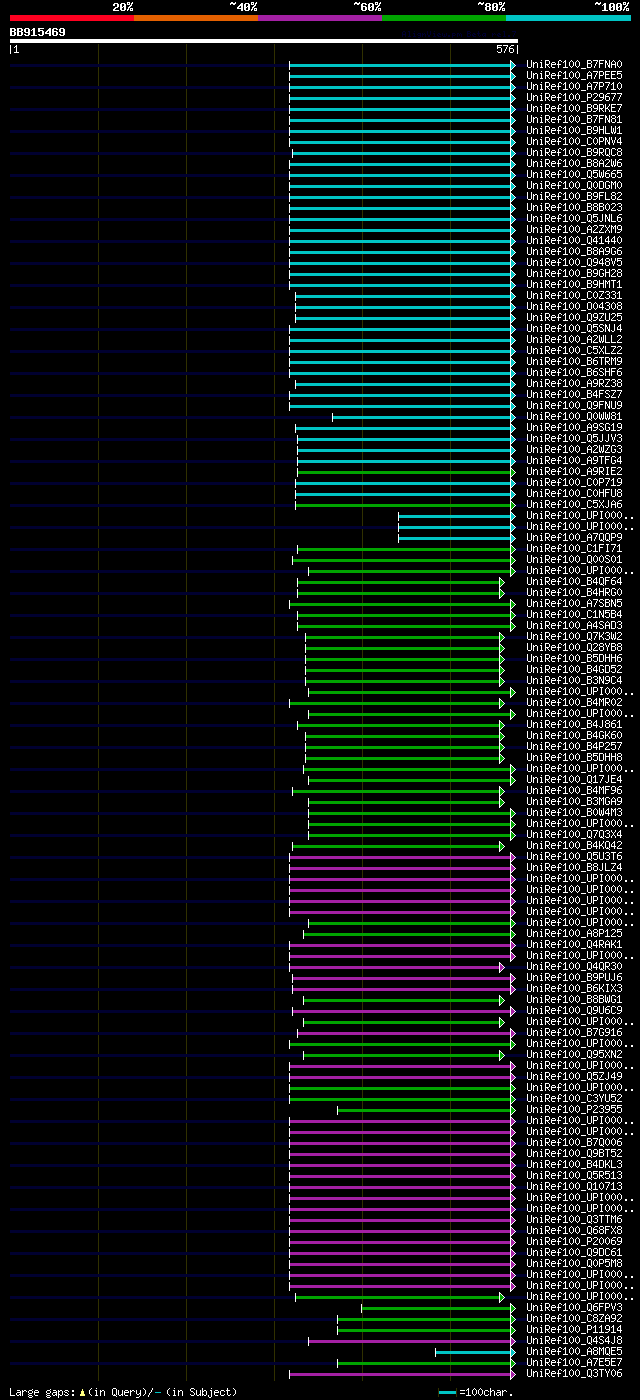Select the UniRef100_B6SHF6 label
This screenshot has height=1400, width=640.
[x=574, y=373]
